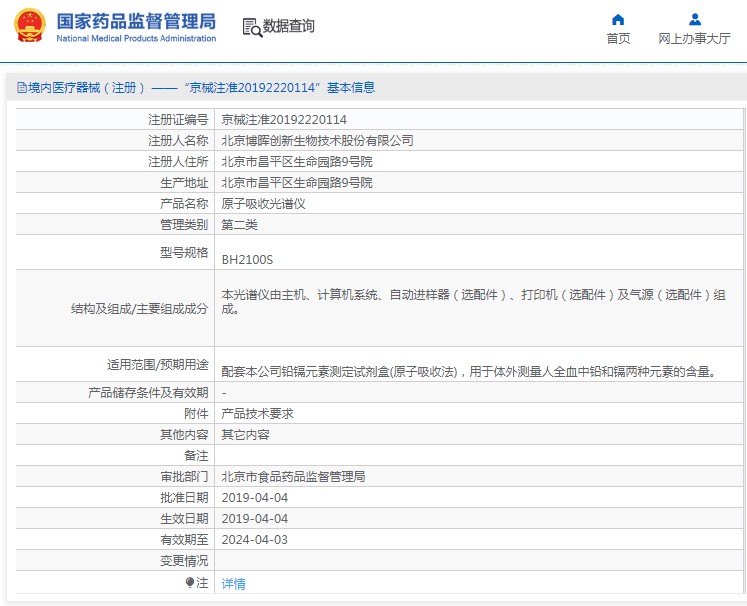Click National Medical Products Administration text
747x606 pixels.
pos(136,39)
